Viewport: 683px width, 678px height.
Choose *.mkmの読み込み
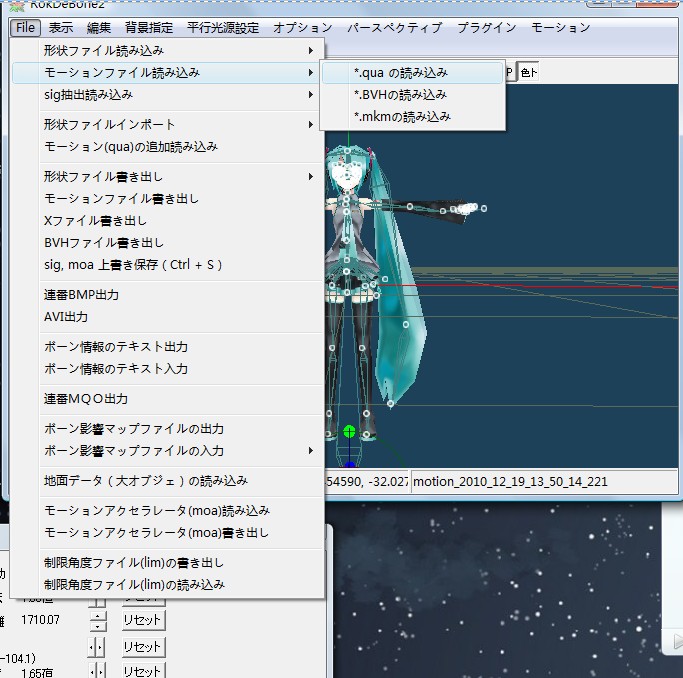point(413,116)
